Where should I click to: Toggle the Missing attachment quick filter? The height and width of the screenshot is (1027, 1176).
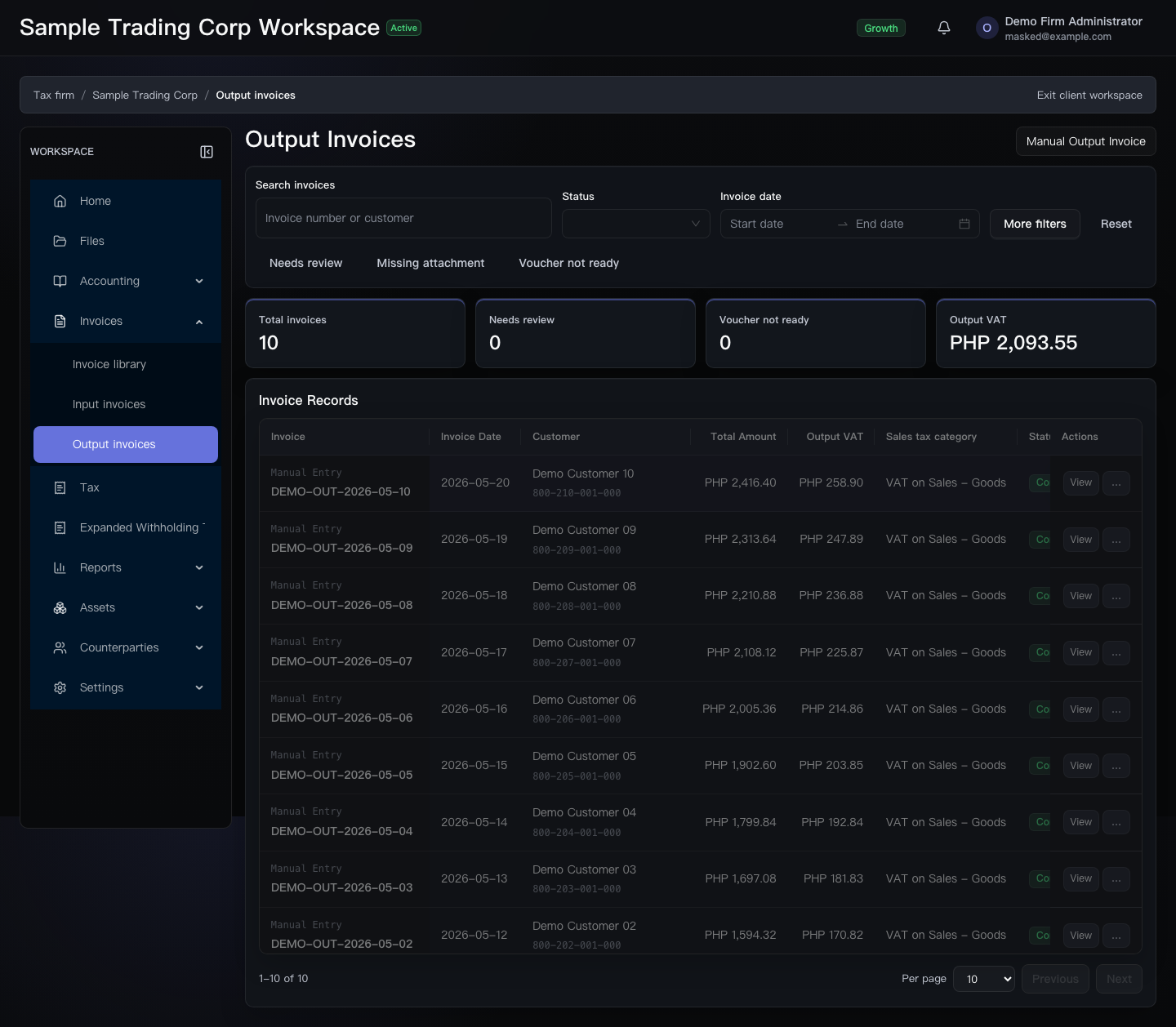point(430,263)
